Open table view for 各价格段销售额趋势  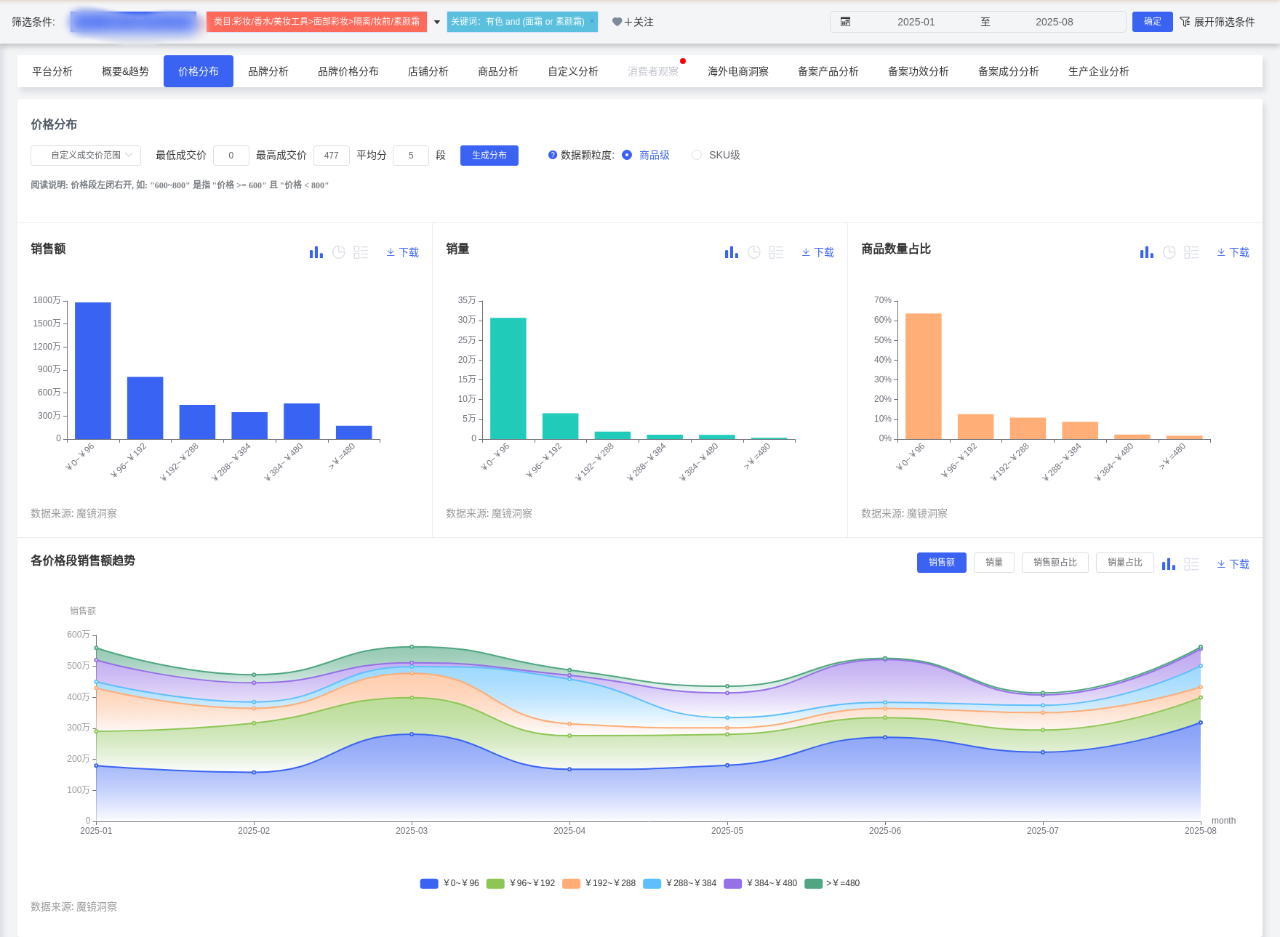[x=1191, y=564]
